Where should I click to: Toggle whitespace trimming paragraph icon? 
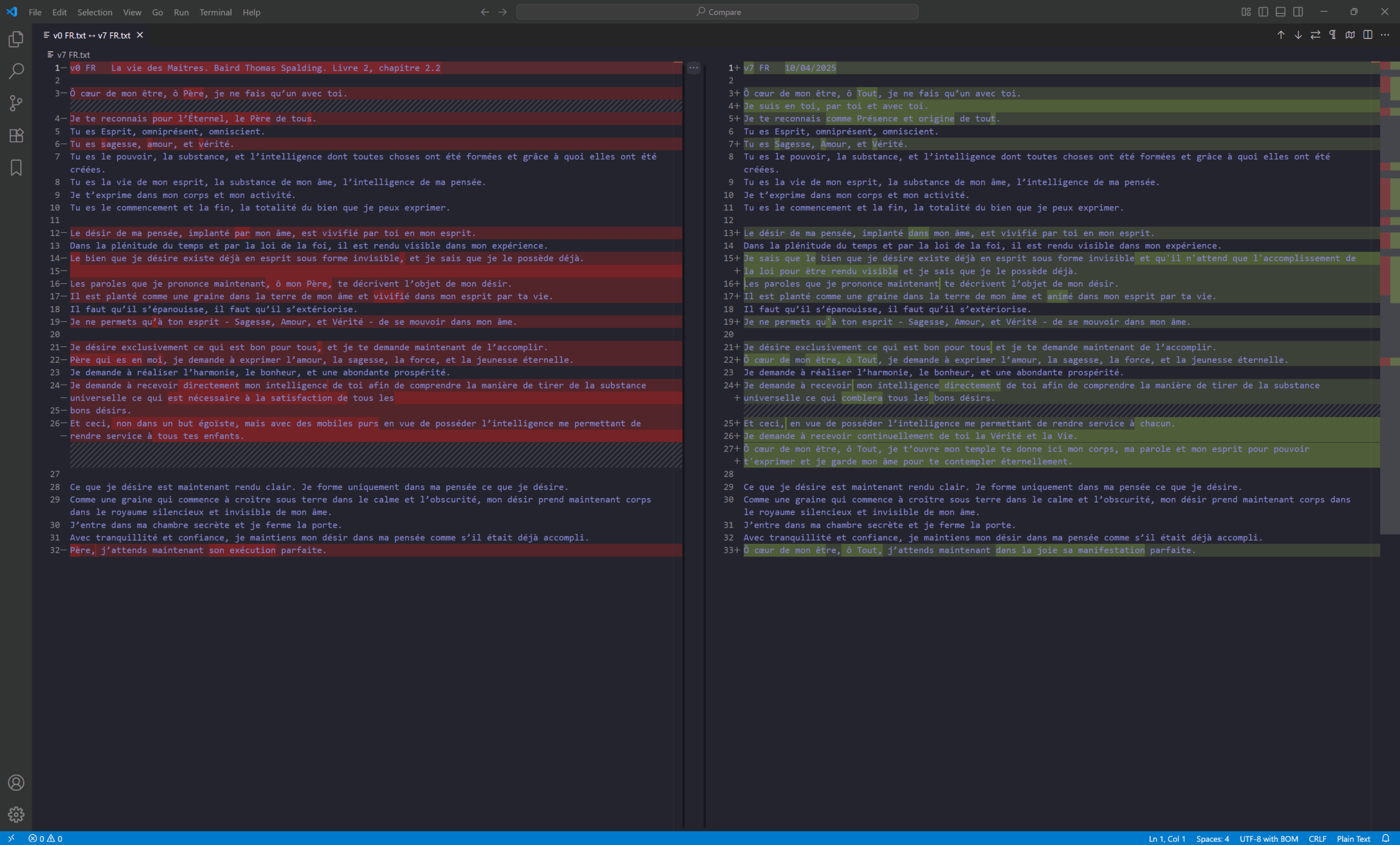[1332, 35]
